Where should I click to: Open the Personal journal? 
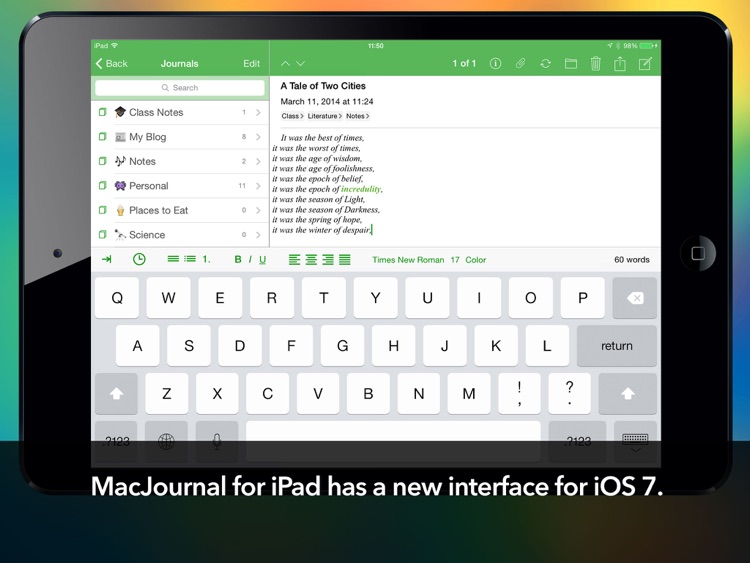[180, 186]
